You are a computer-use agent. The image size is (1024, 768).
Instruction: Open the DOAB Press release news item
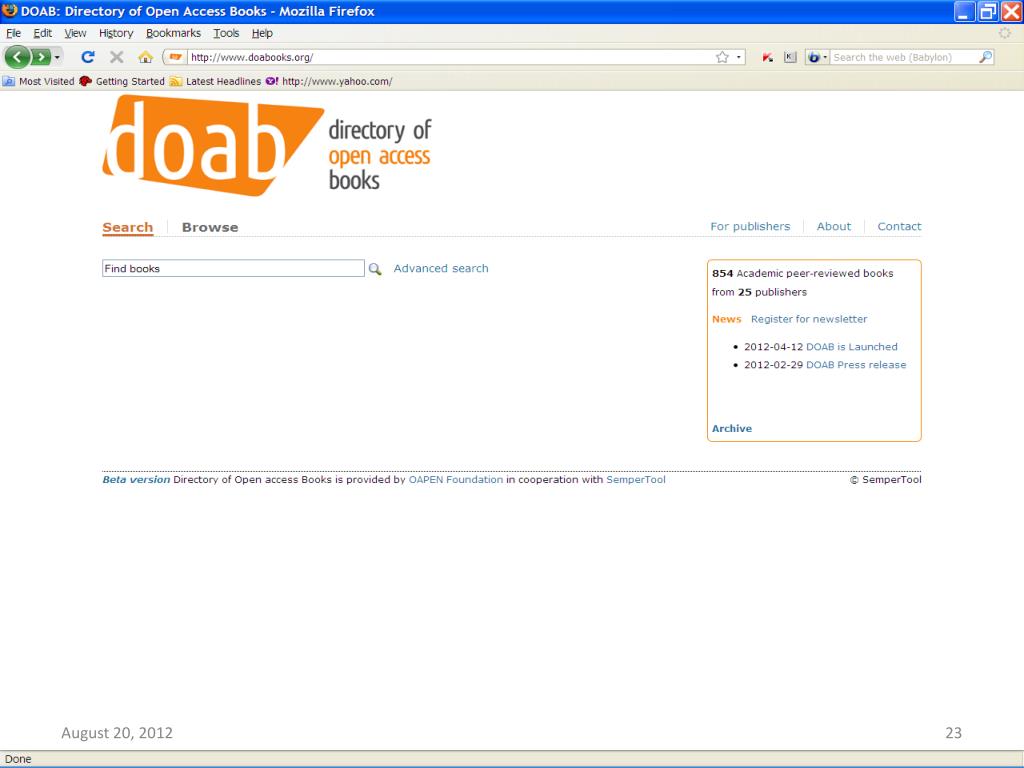click(x=856, y=365)
